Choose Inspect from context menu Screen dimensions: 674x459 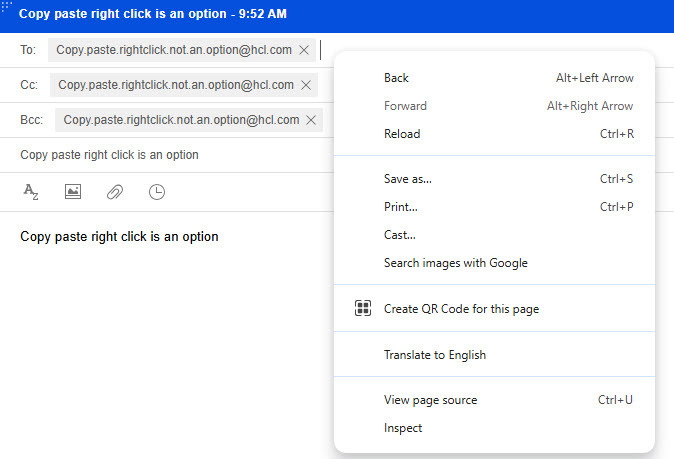point(403,428)
